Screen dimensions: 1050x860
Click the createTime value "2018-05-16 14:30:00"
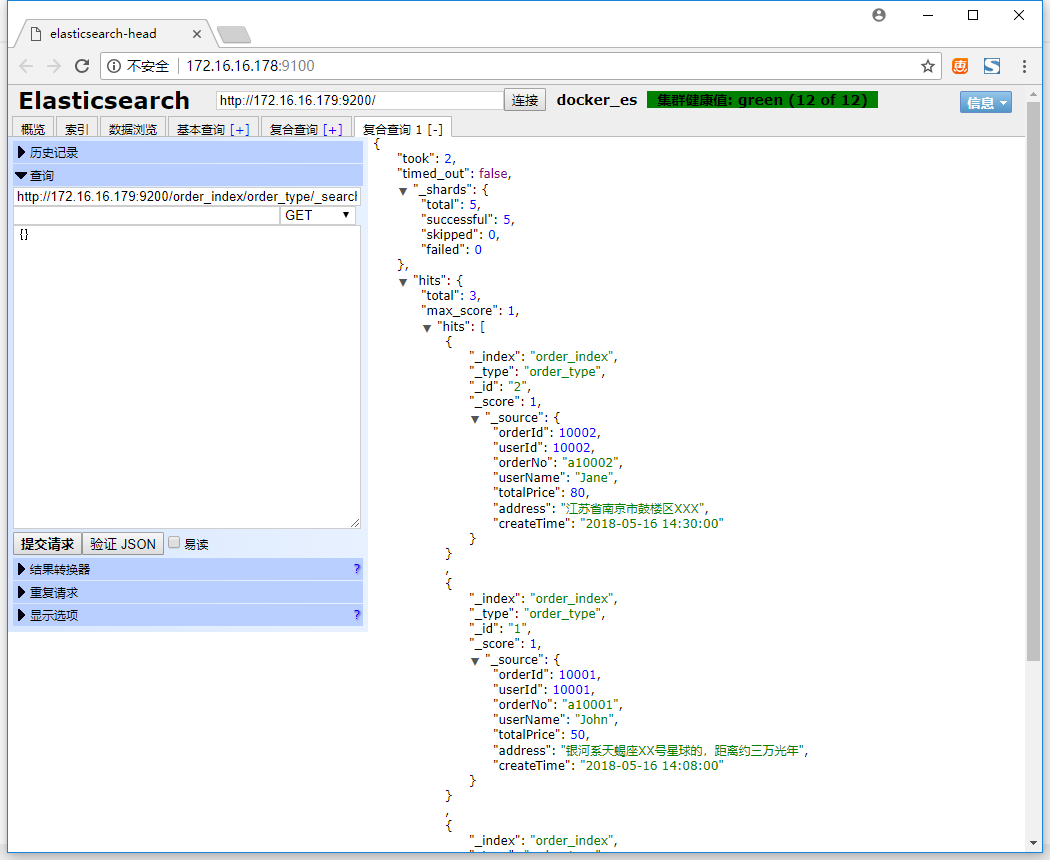(x=652, y=523)
